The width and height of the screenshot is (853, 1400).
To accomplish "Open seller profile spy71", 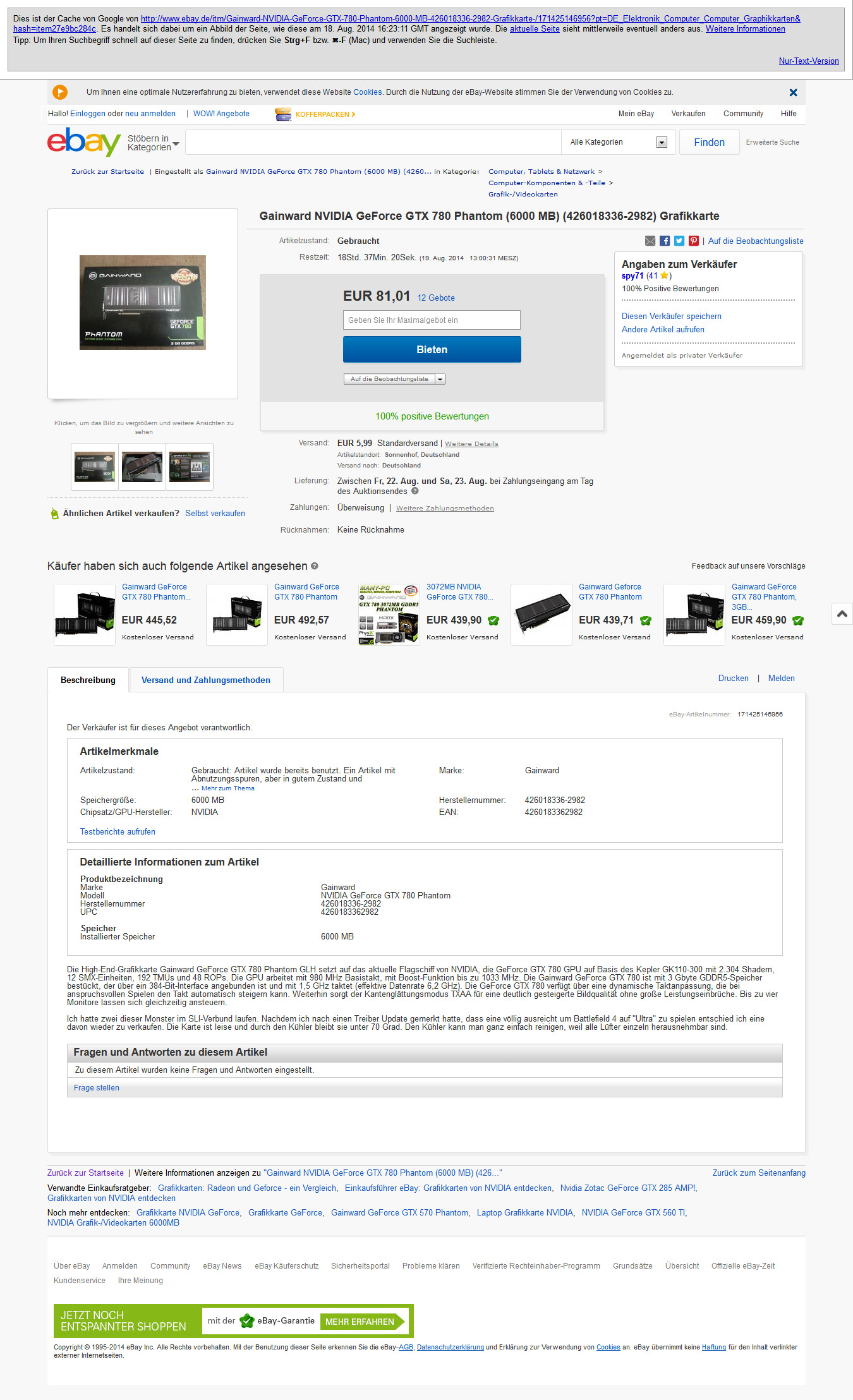I will click(x=632, y=276).
